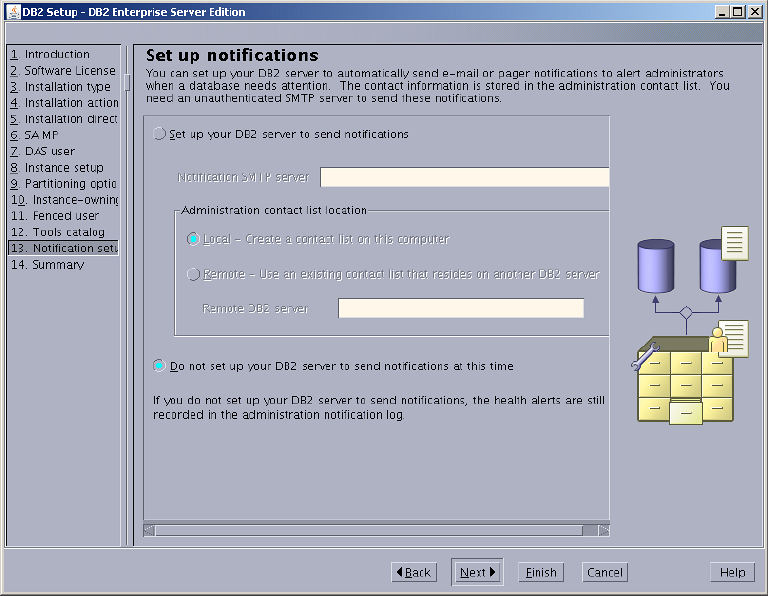Click the 'Administration contact list location' label
The height and width of the screenshot is (596, 768).
[274, 210]
